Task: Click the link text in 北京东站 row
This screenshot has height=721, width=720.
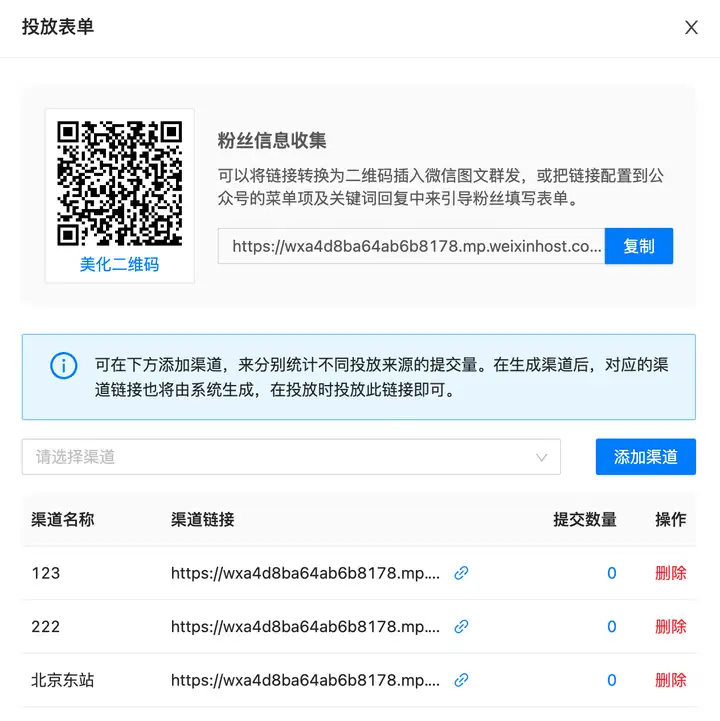Action: point(305,680)
